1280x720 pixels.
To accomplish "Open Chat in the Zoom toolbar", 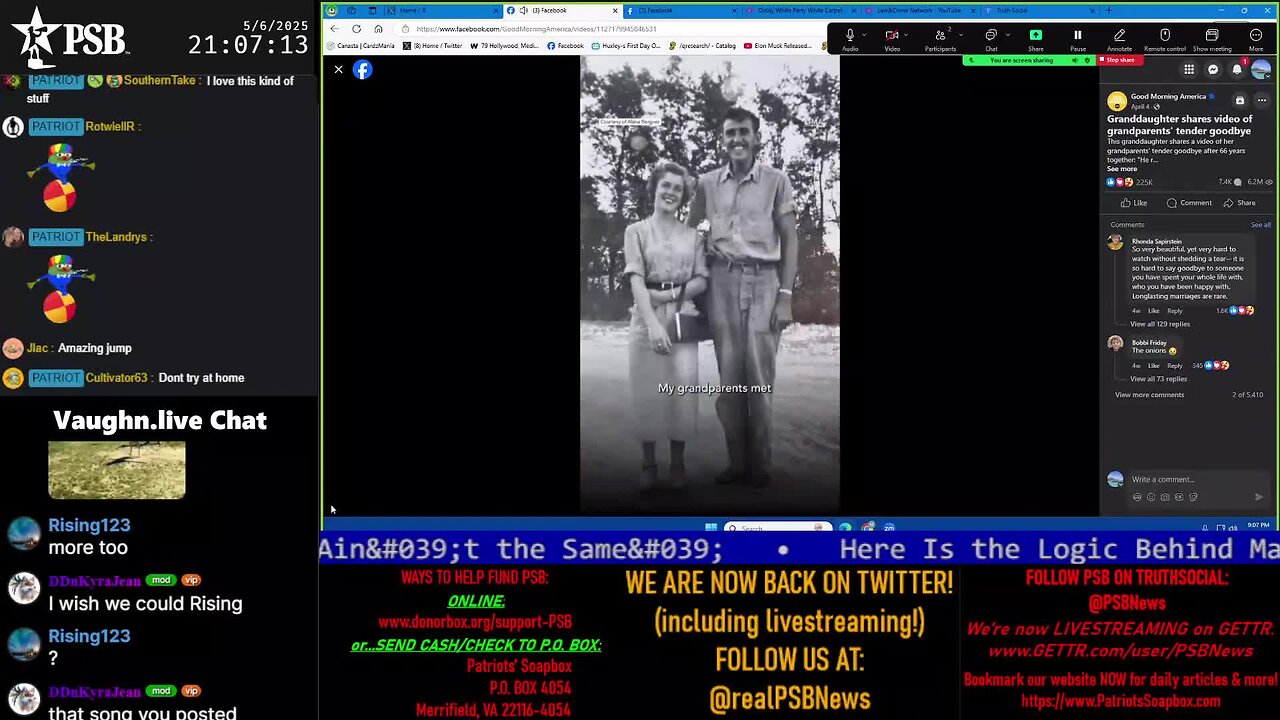I will pyautogui.click(x=991, y=39).
